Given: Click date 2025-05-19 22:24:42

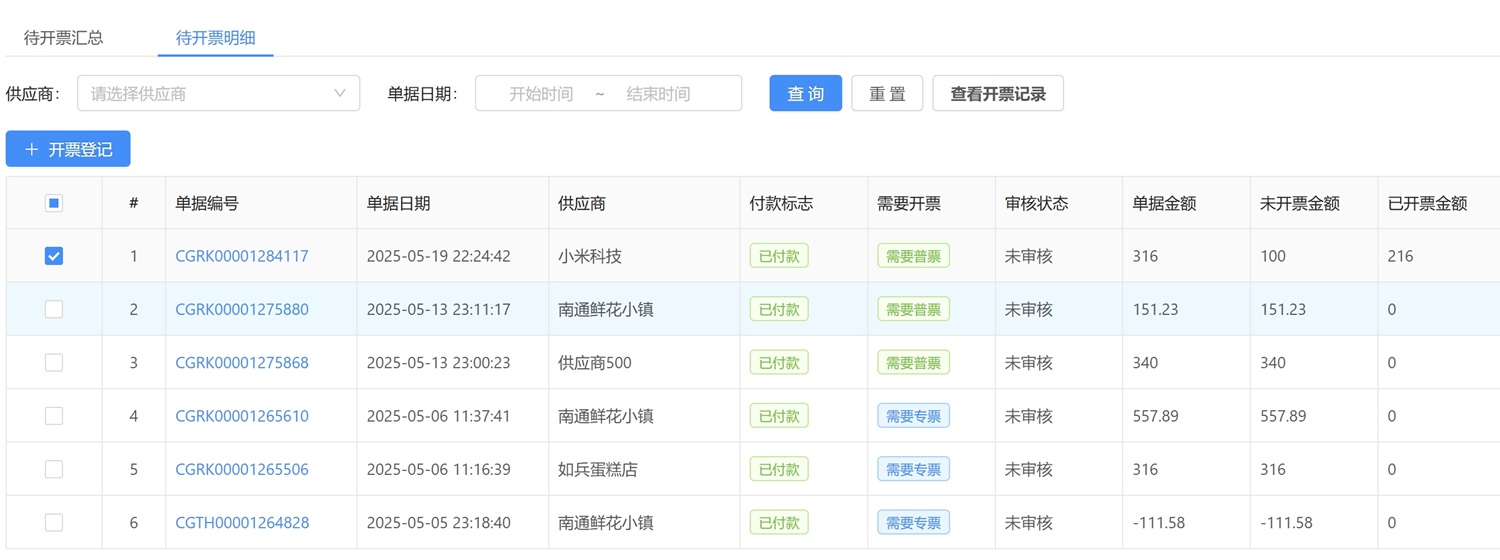Looking at the screenshot, I should pos(439,256).
